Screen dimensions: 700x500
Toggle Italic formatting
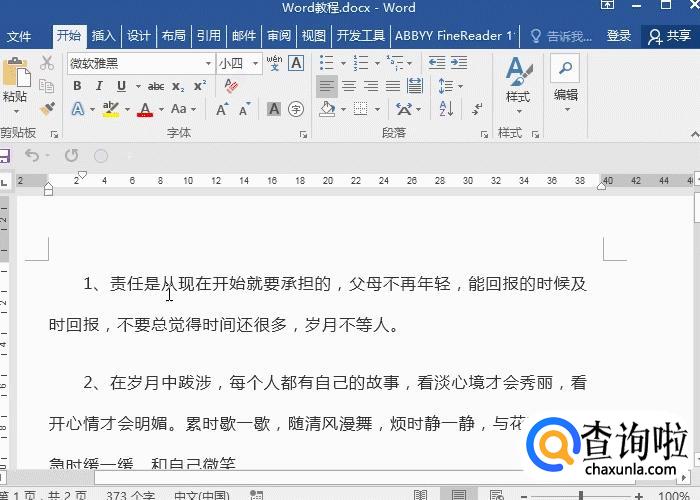click(x=99, y=86)
